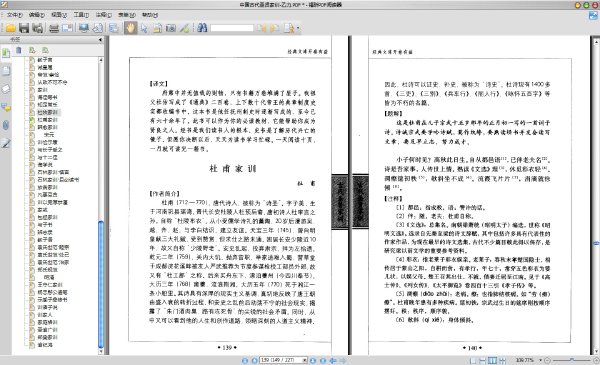
Task: Select the first visible bookmark in the tree
Action: 45,60
